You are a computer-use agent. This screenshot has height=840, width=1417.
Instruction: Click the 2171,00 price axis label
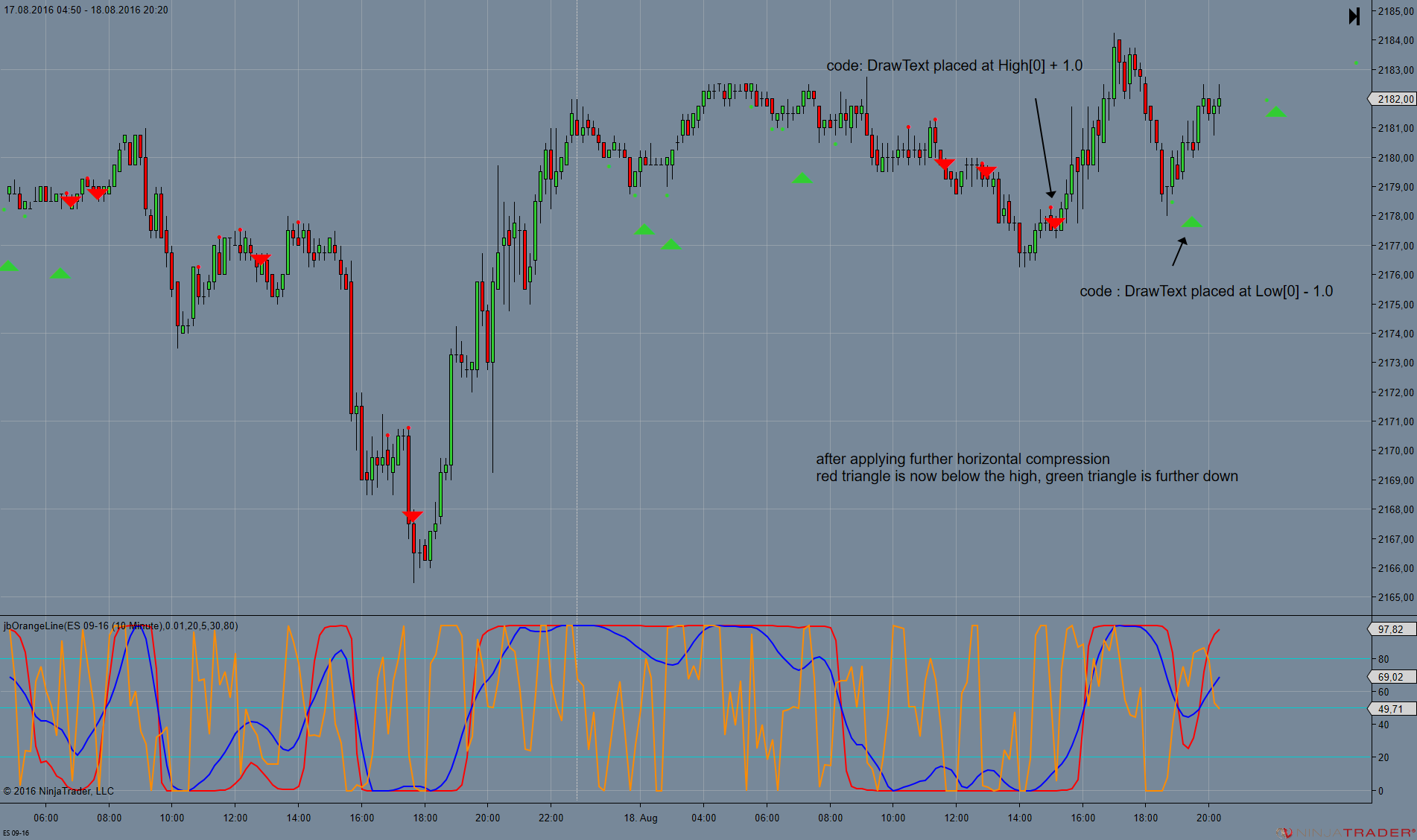[1395, 421]
